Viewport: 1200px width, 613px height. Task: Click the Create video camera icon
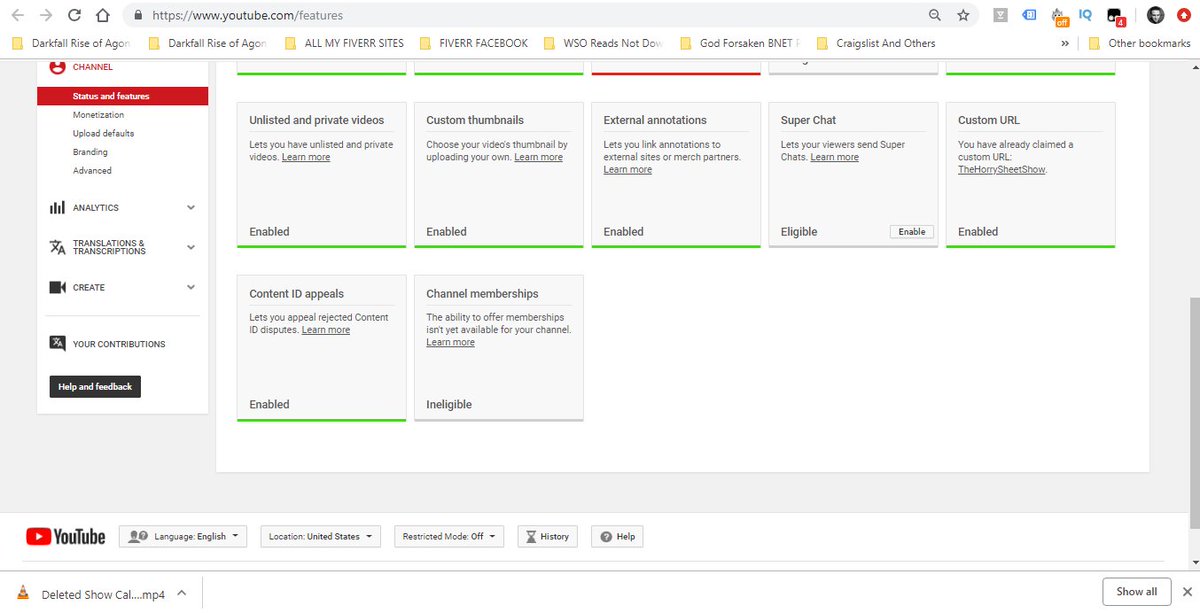click(57, 287)
